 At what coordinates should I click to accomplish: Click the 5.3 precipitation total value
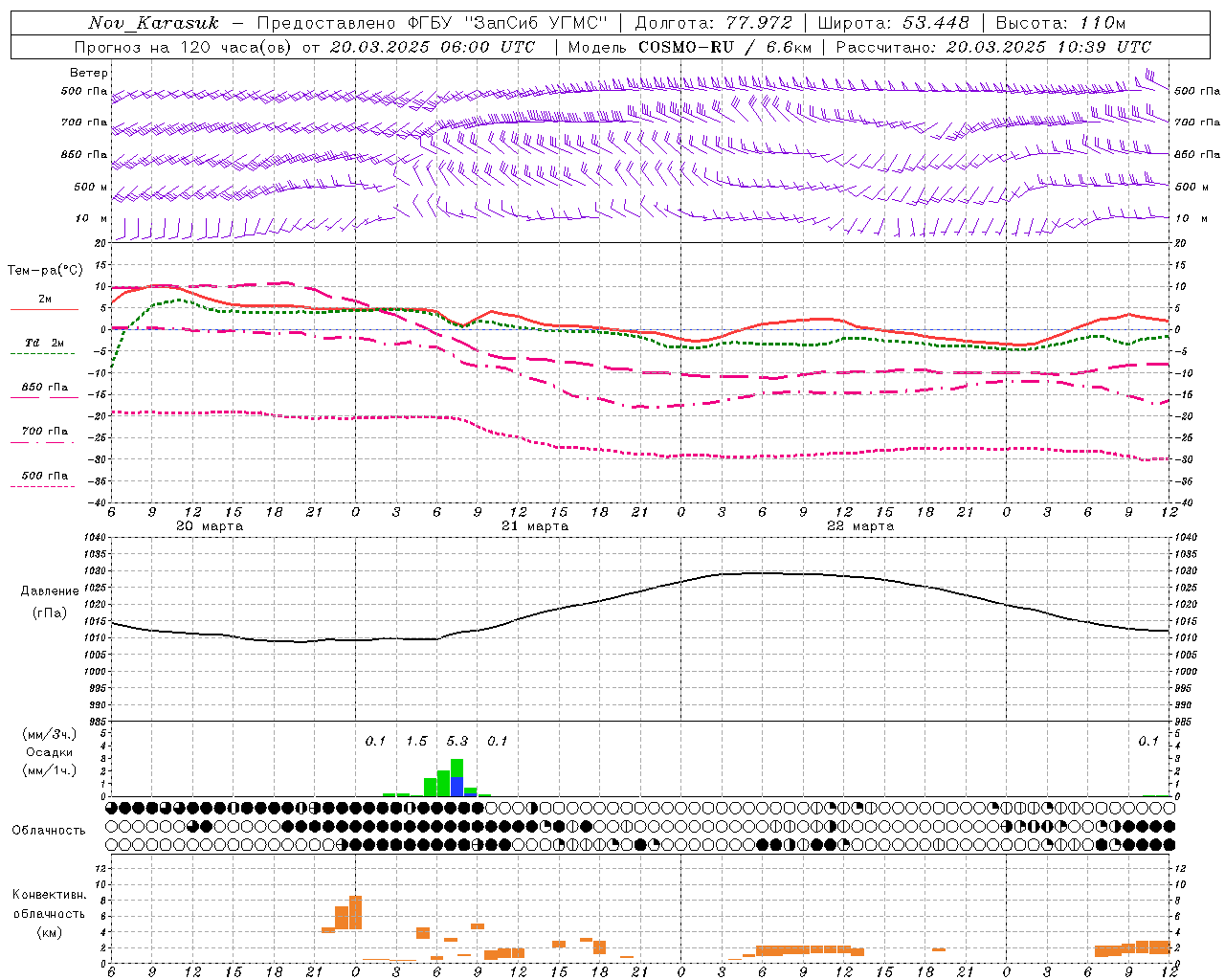pos(457,742)
